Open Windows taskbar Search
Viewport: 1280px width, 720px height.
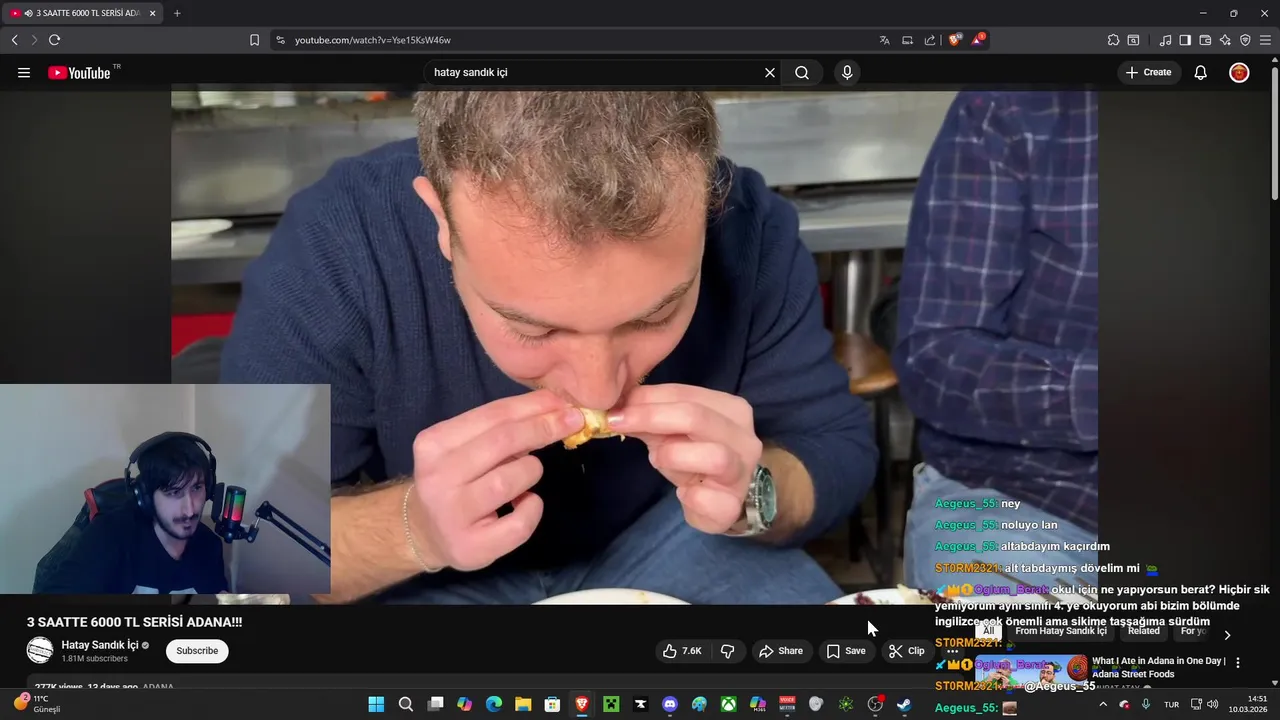click(405, 704)
